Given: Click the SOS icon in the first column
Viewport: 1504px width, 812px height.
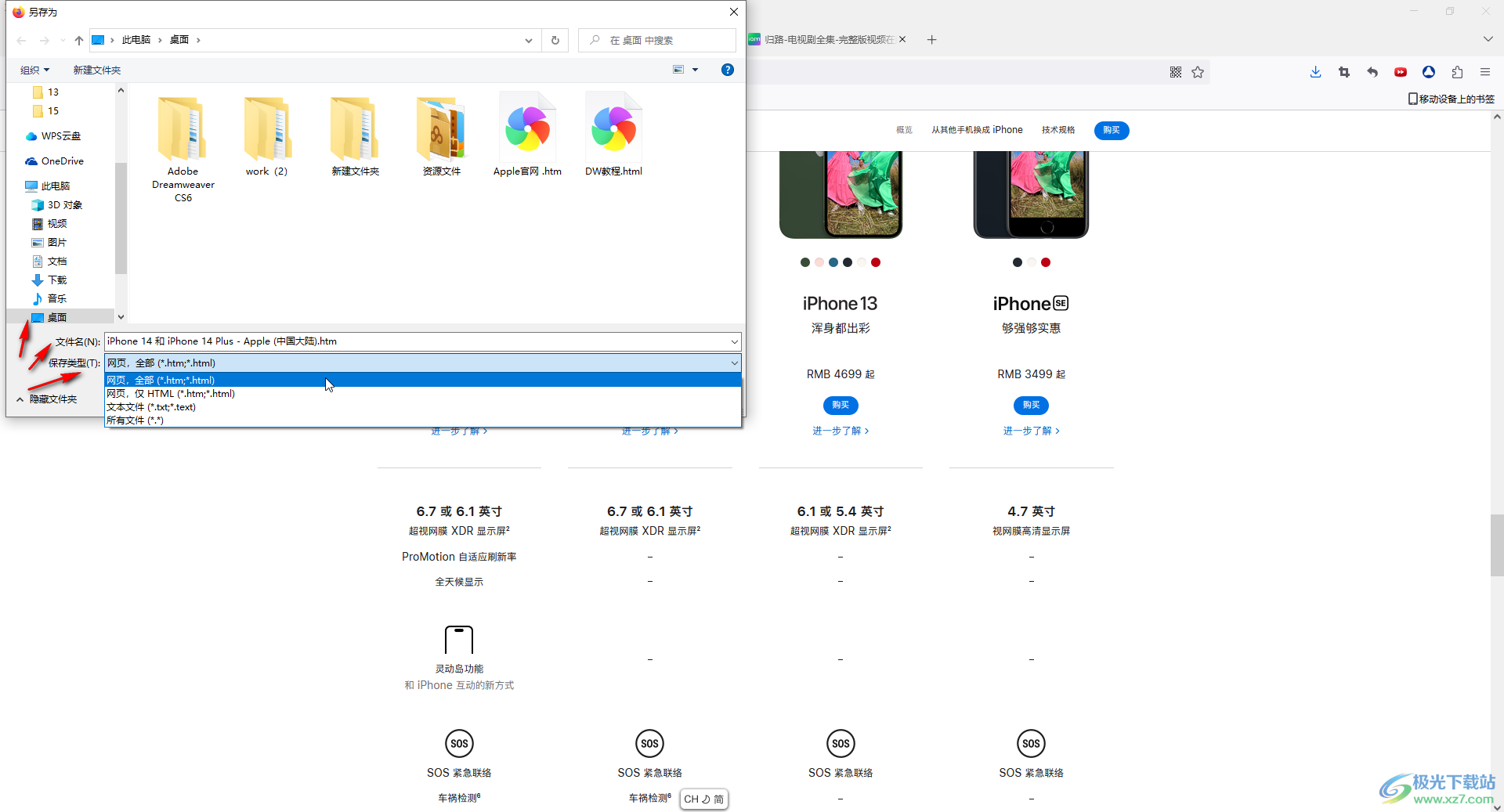Looking at the screenshot, I should point(459,744).
